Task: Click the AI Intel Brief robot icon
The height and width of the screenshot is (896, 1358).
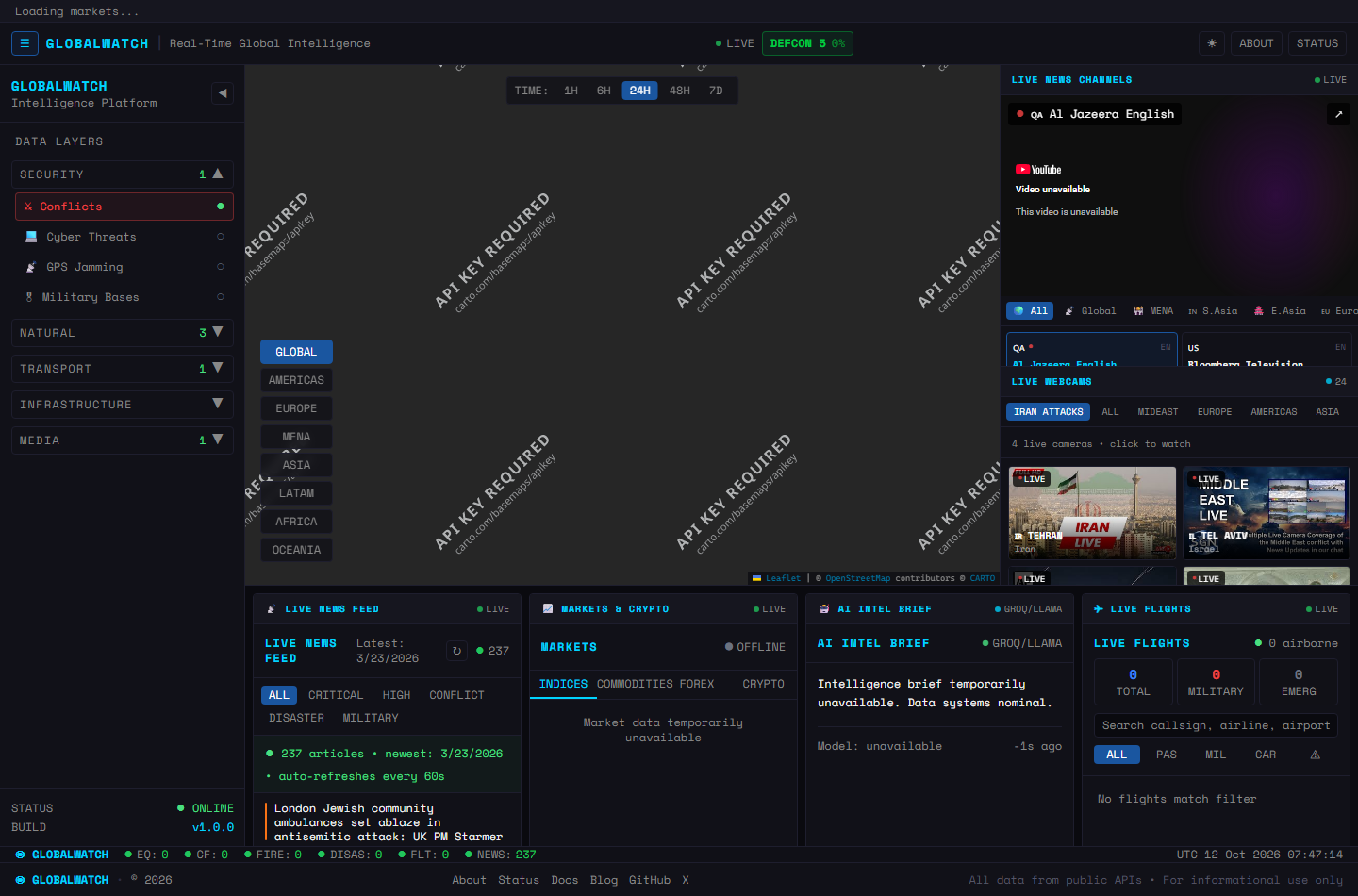Action: pyautogui.click(x=824, y=609)
